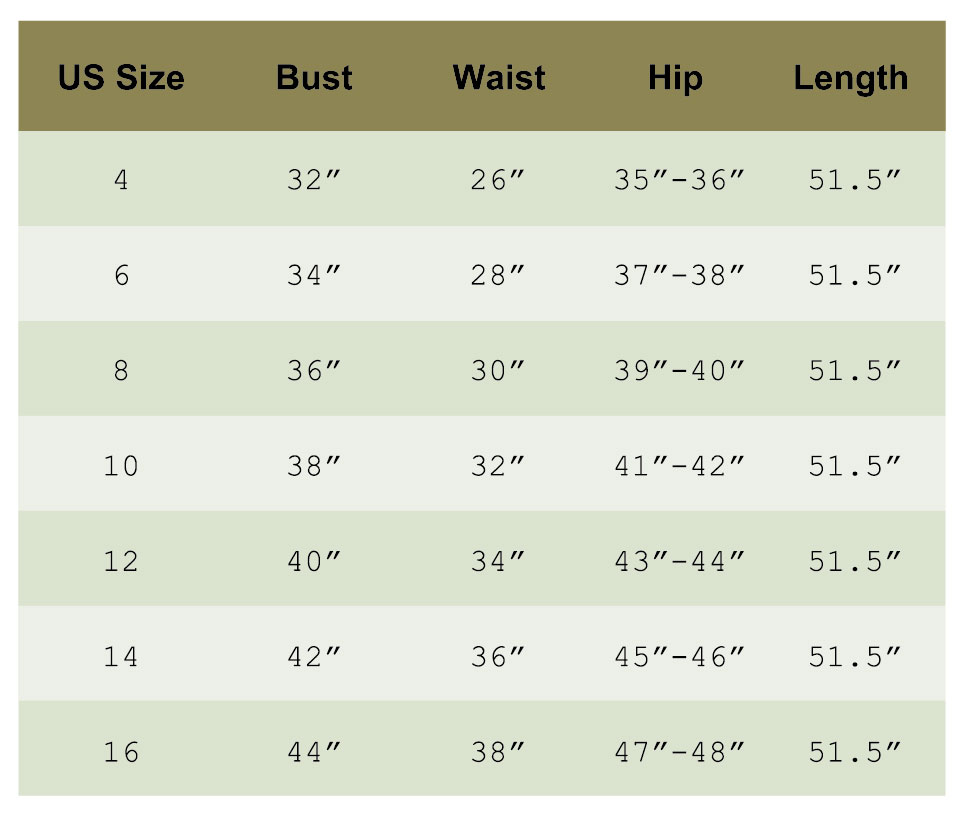
Task: Click the 51.5″ length for size 12
Action: pos(855,562)
